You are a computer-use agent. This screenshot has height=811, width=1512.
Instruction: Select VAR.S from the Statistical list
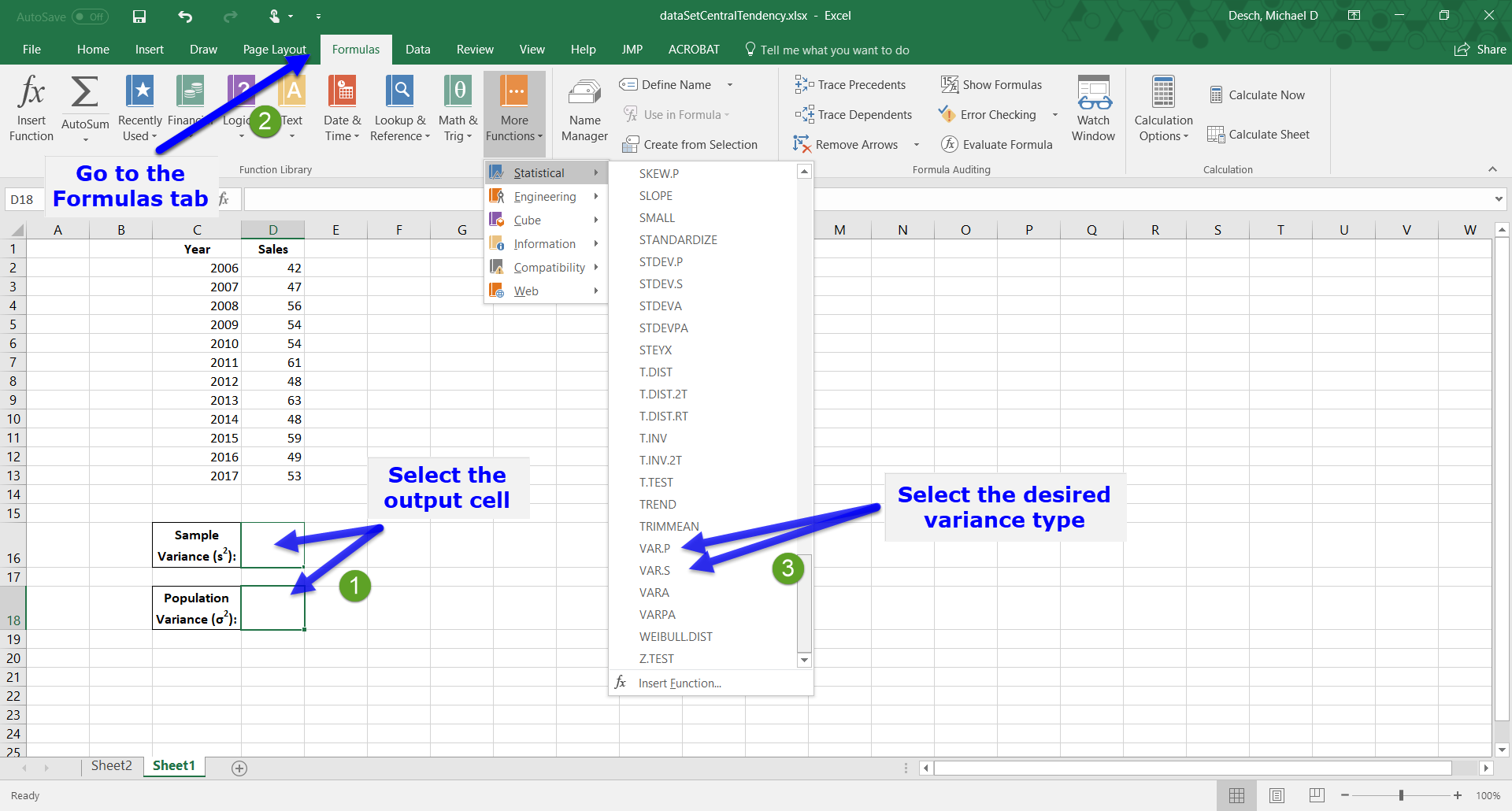(x=654, y=571)
